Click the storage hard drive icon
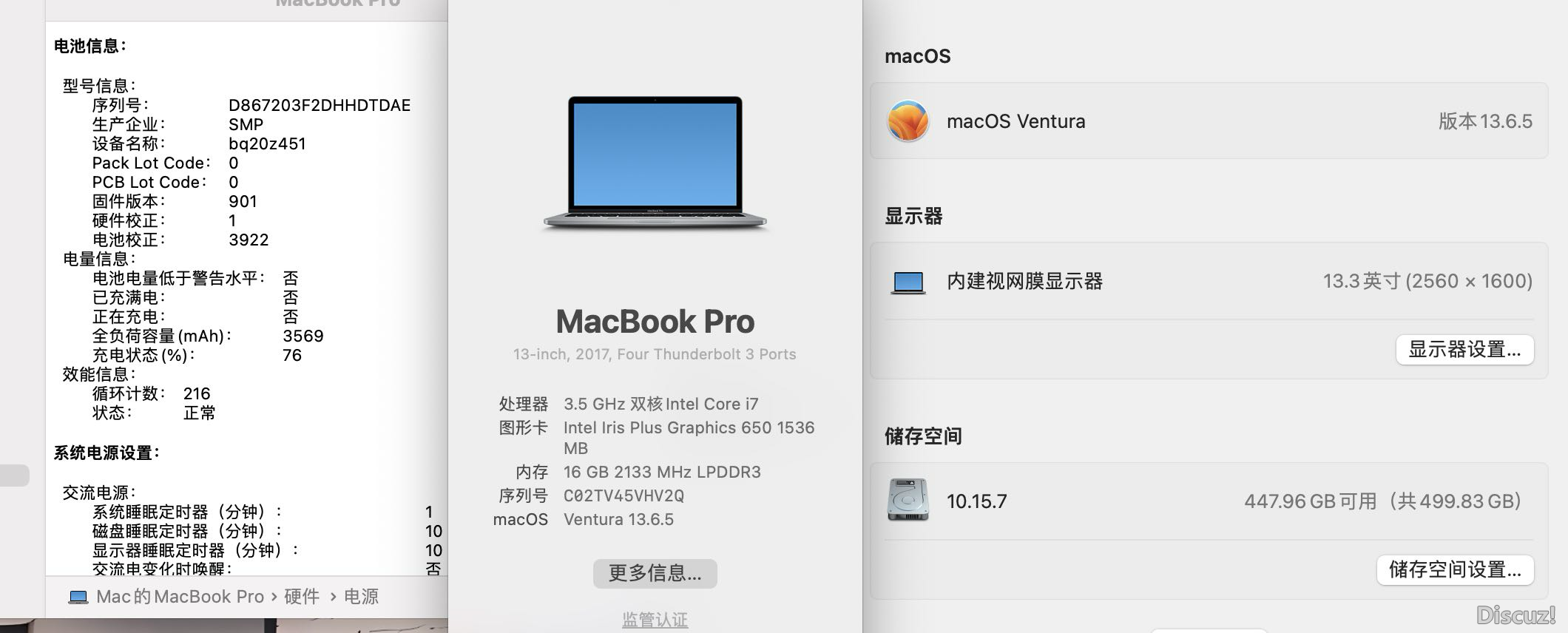1568x633 pixels. point(908,500)
